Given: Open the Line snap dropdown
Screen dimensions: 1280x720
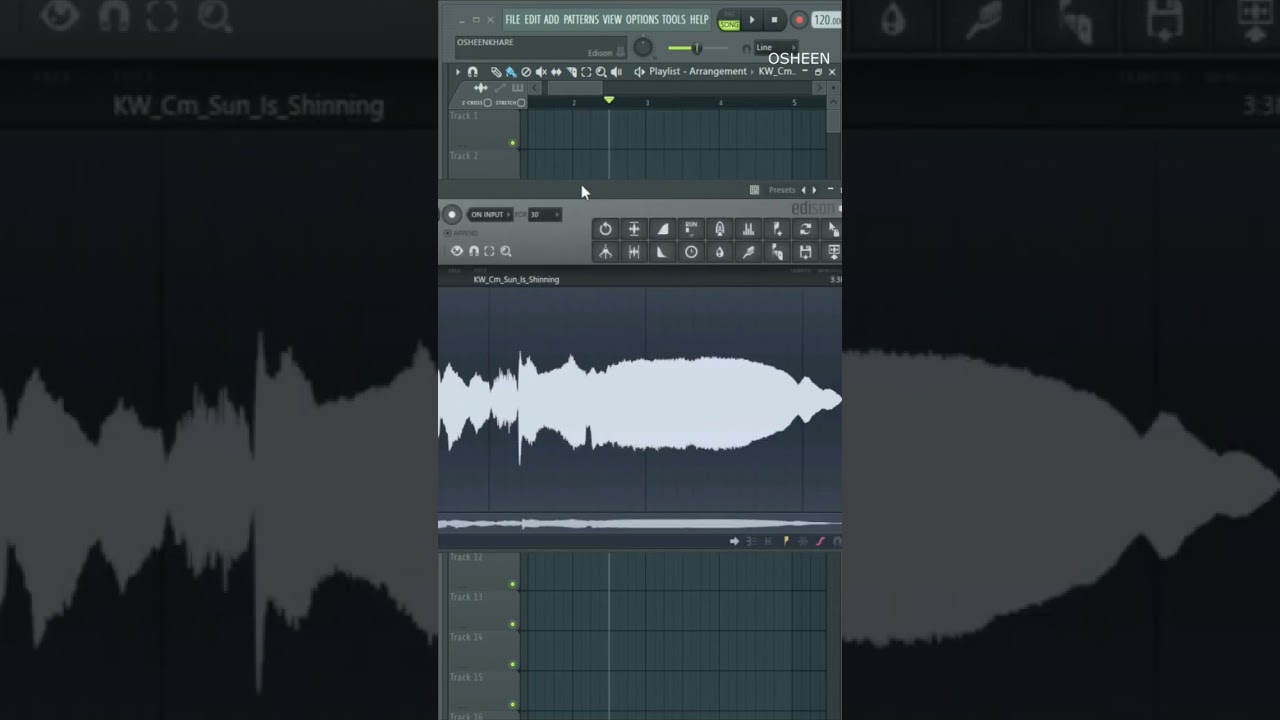Looking at the screenshot, I should (x=776, y=48).
